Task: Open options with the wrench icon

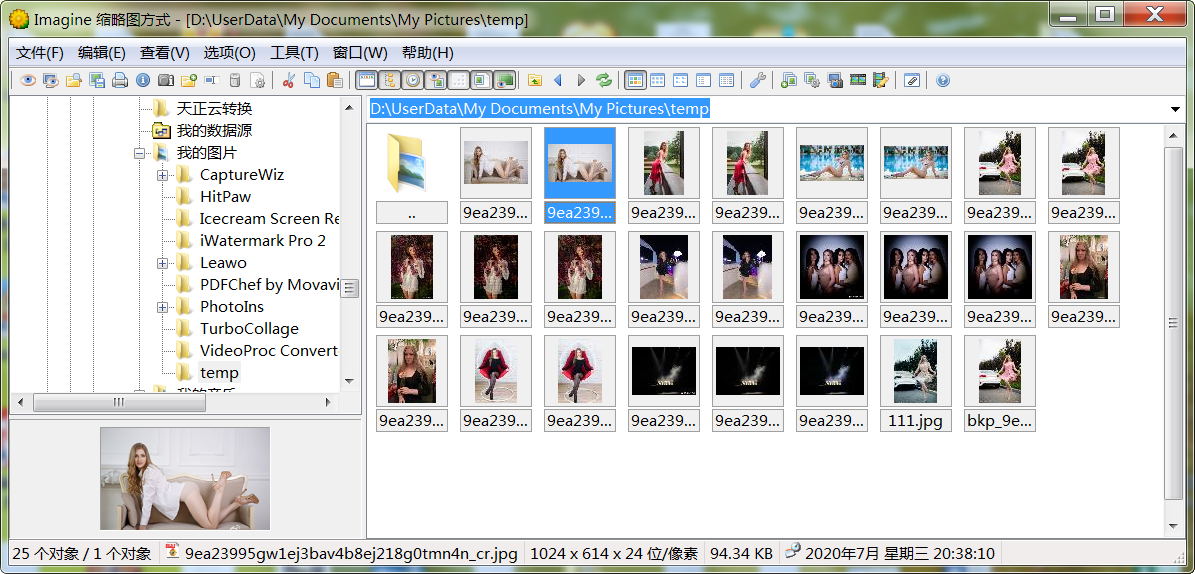Action: [x=757, y=81]
